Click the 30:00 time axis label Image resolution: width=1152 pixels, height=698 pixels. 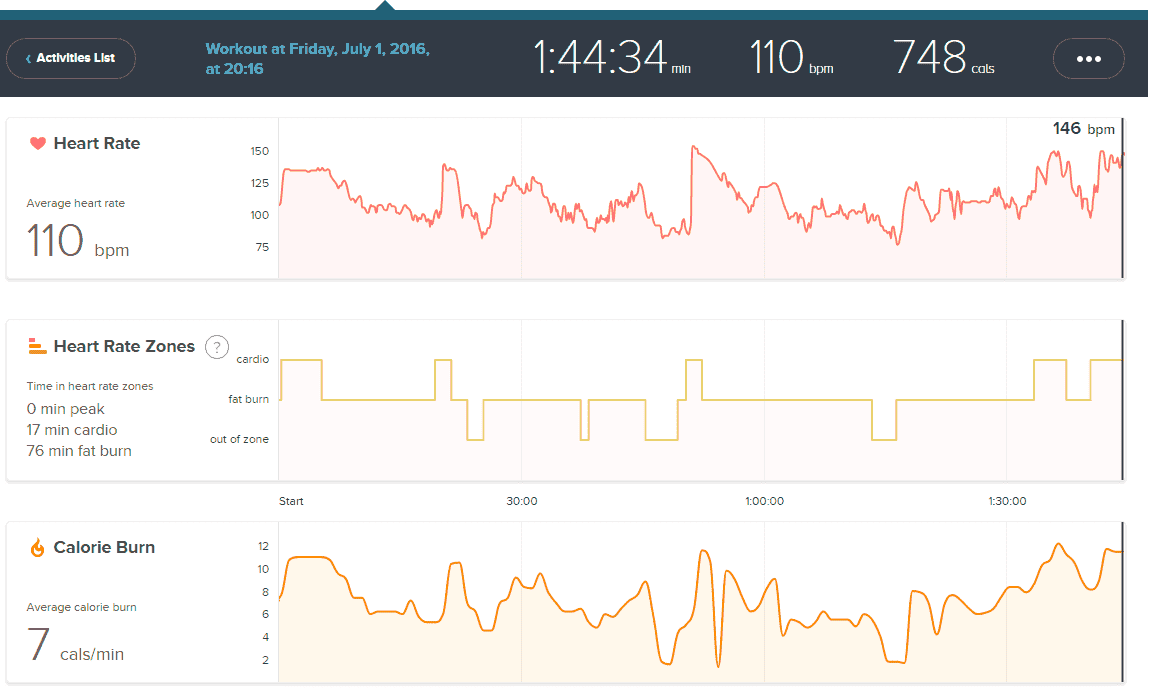pyautogui.click(x=522, y=501)
